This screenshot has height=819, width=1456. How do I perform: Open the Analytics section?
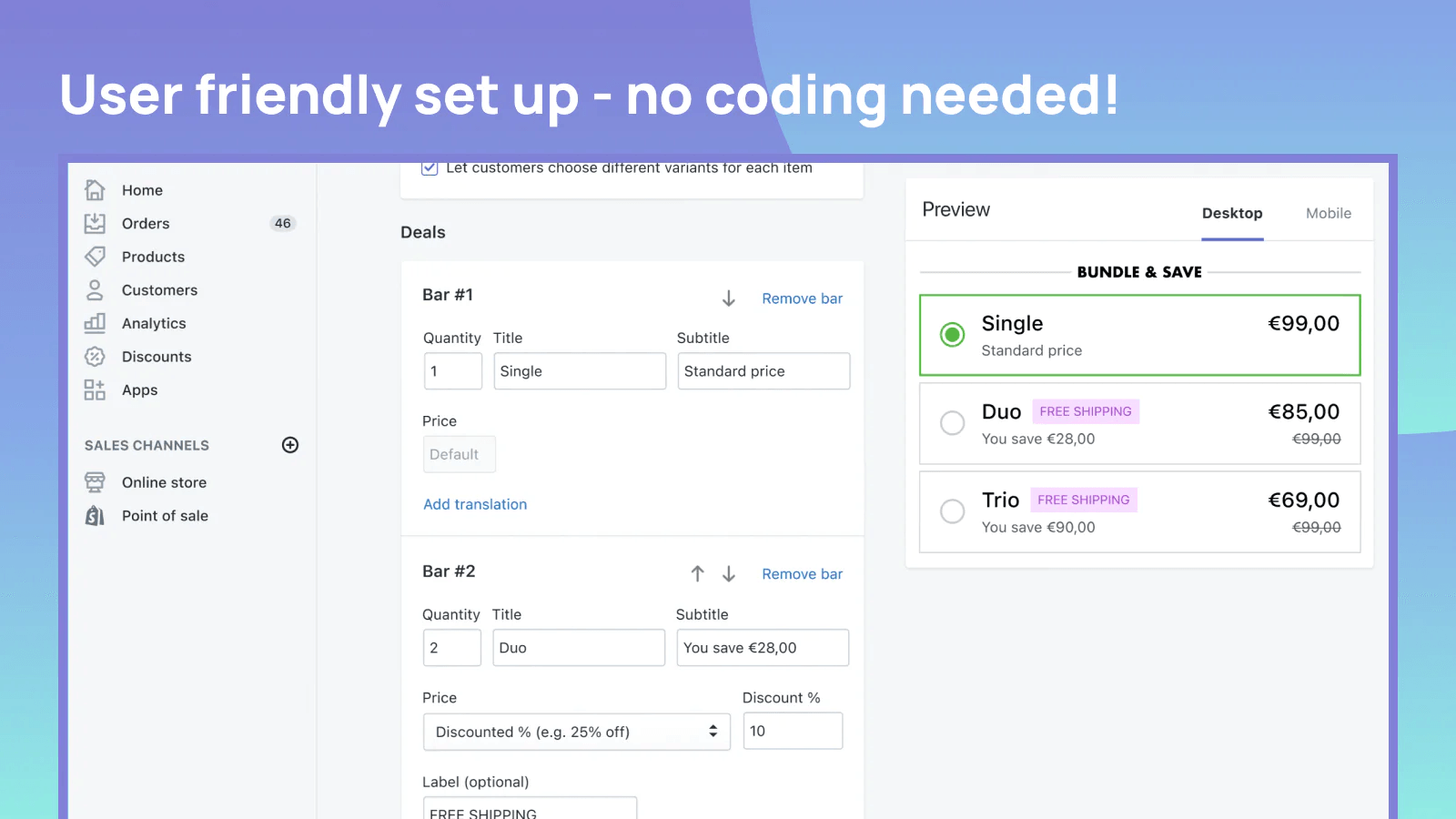click(x=96, y=323)
